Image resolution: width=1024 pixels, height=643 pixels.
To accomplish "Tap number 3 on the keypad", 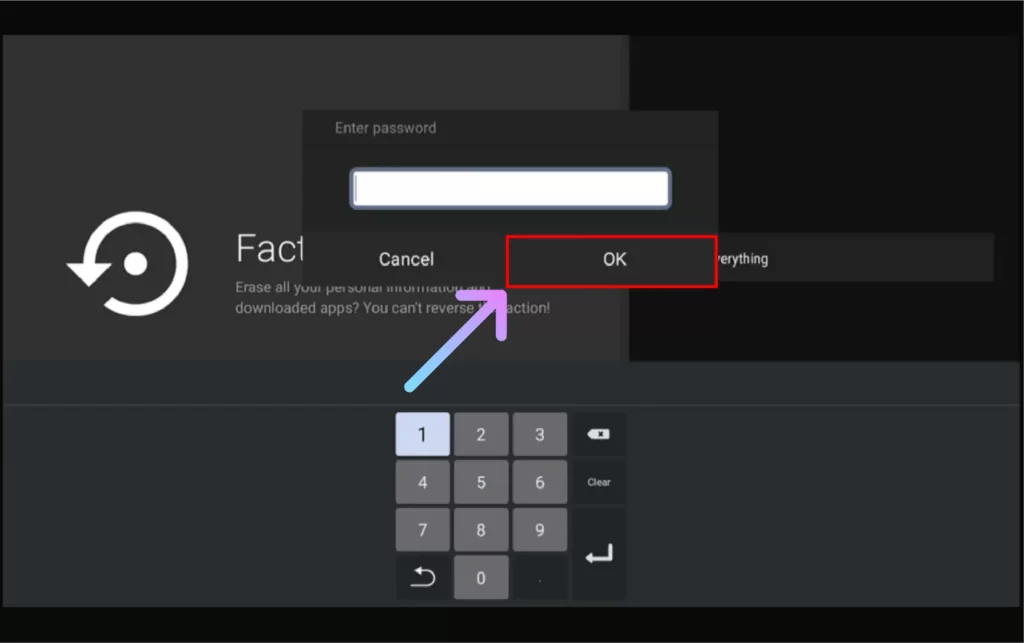I will [540, 434].
